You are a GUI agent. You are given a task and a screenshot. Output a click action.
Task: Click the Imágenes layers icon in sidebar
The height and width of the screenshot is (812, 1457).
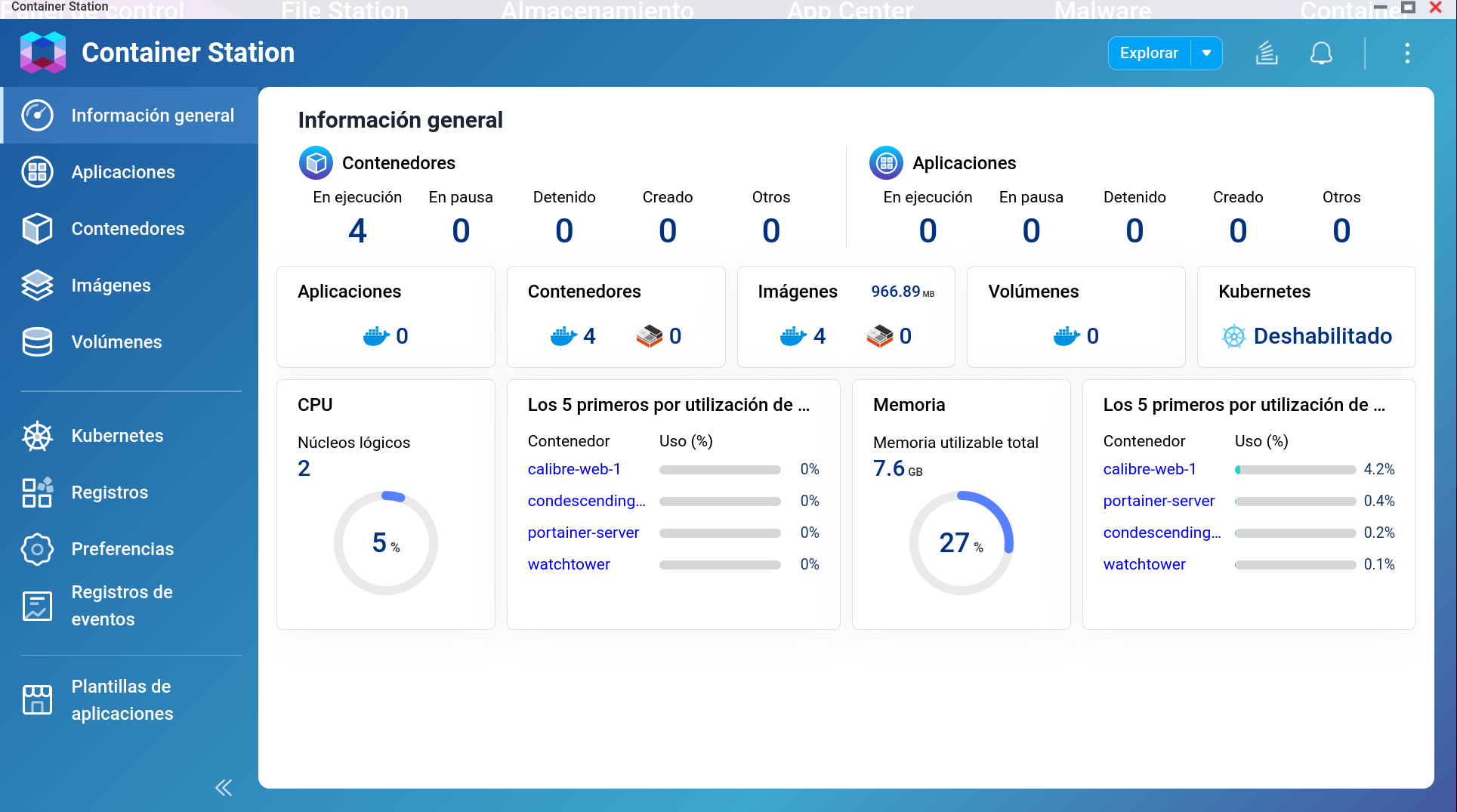[x=37, y=286]
